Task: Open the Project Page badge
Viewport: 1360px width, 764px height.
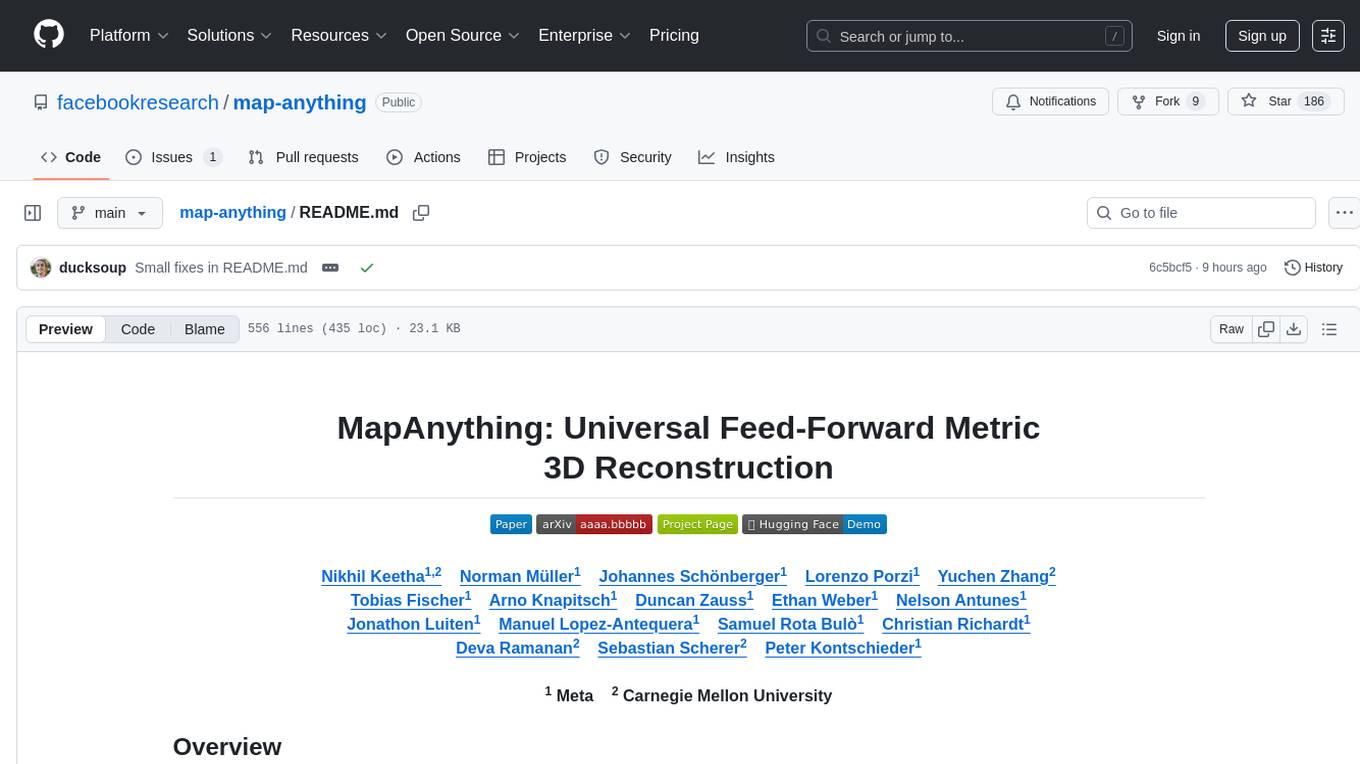Action: pos(698,524)
